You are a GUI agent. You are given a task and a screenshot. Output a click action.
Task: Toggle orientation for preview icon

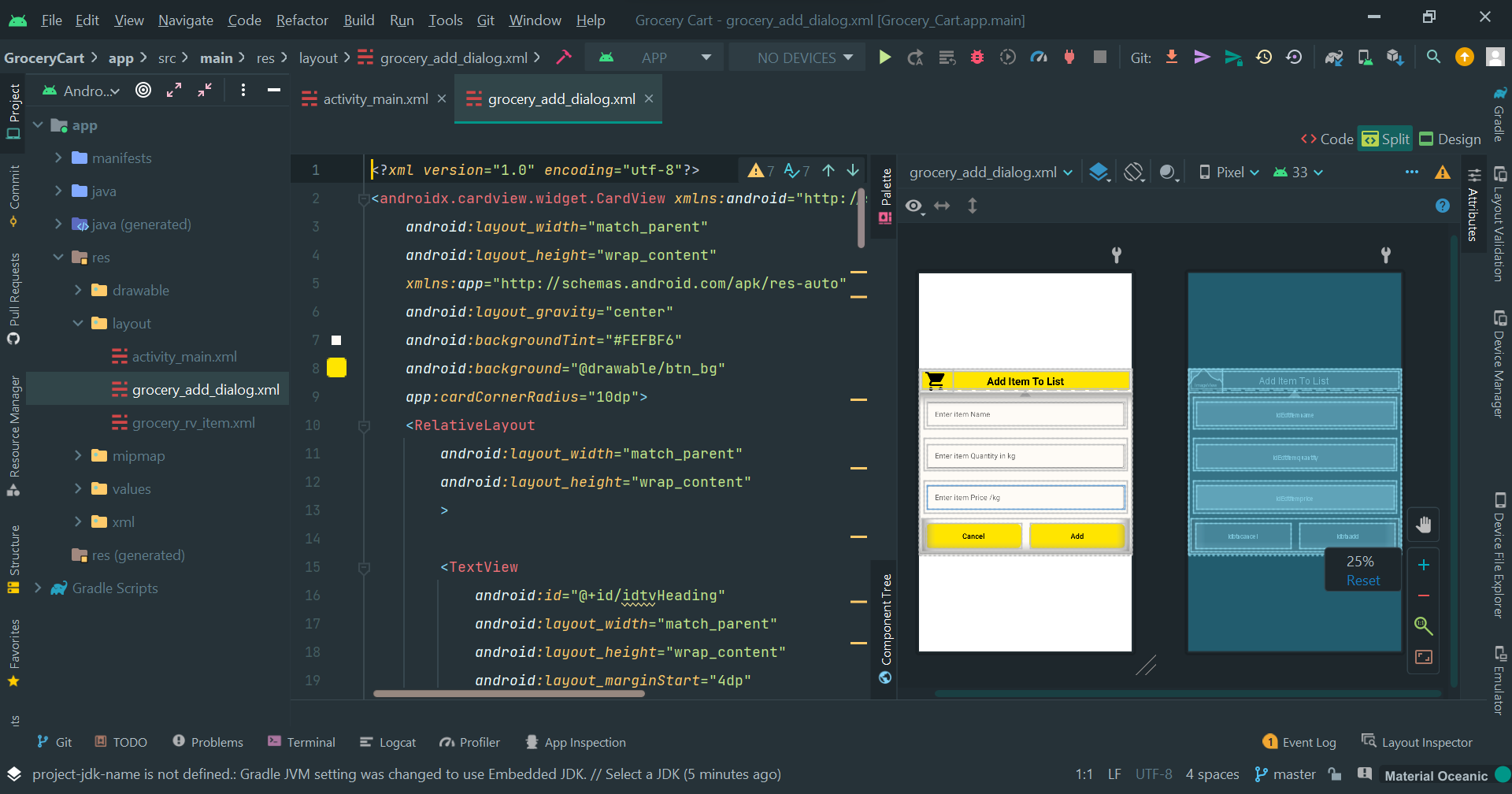tap(1134, 172)
